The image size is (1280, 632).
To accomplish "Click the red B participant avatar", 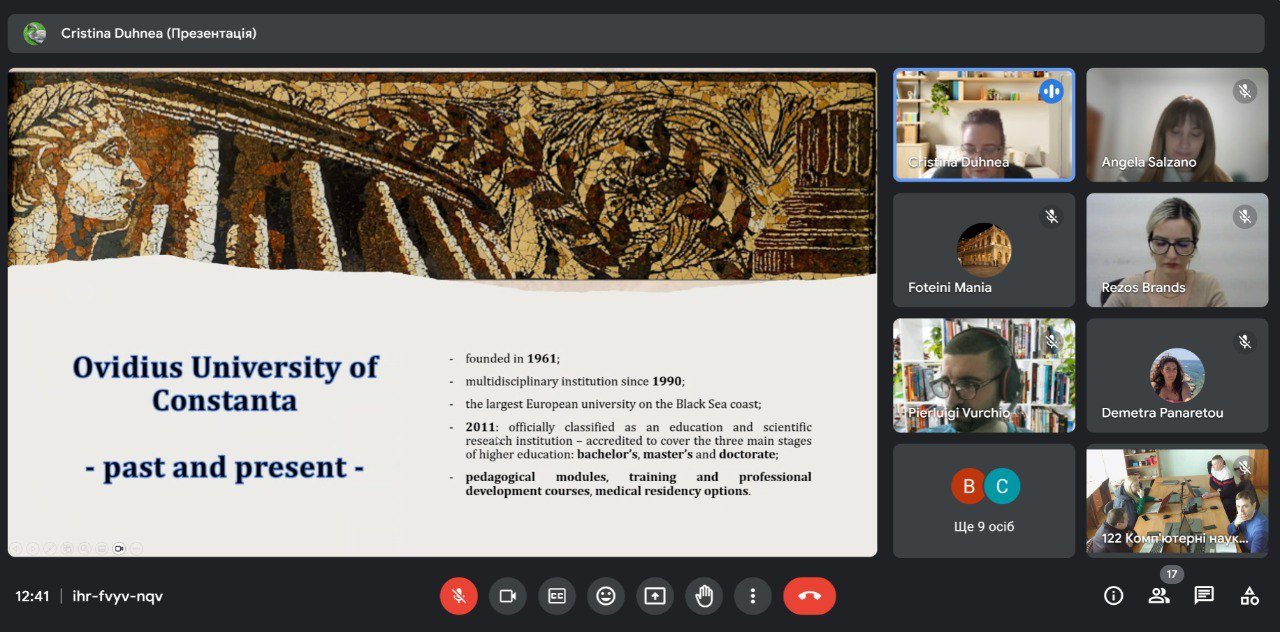I will tap(968, 485).
